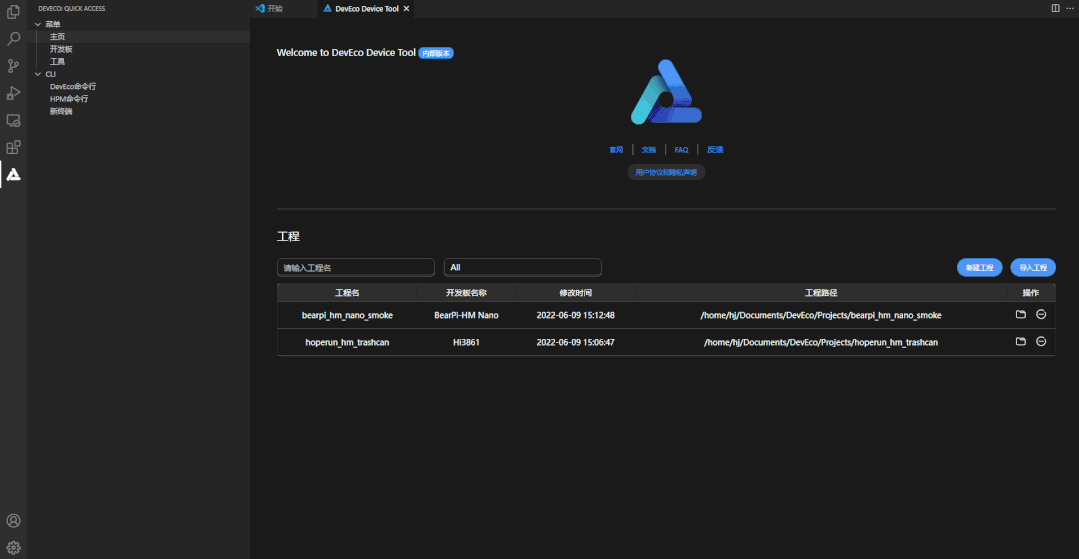This screenshot has height=559, width=1079.
Task: Switch to the DevEco Device Tool tab
Action: [x=366, y=9]
